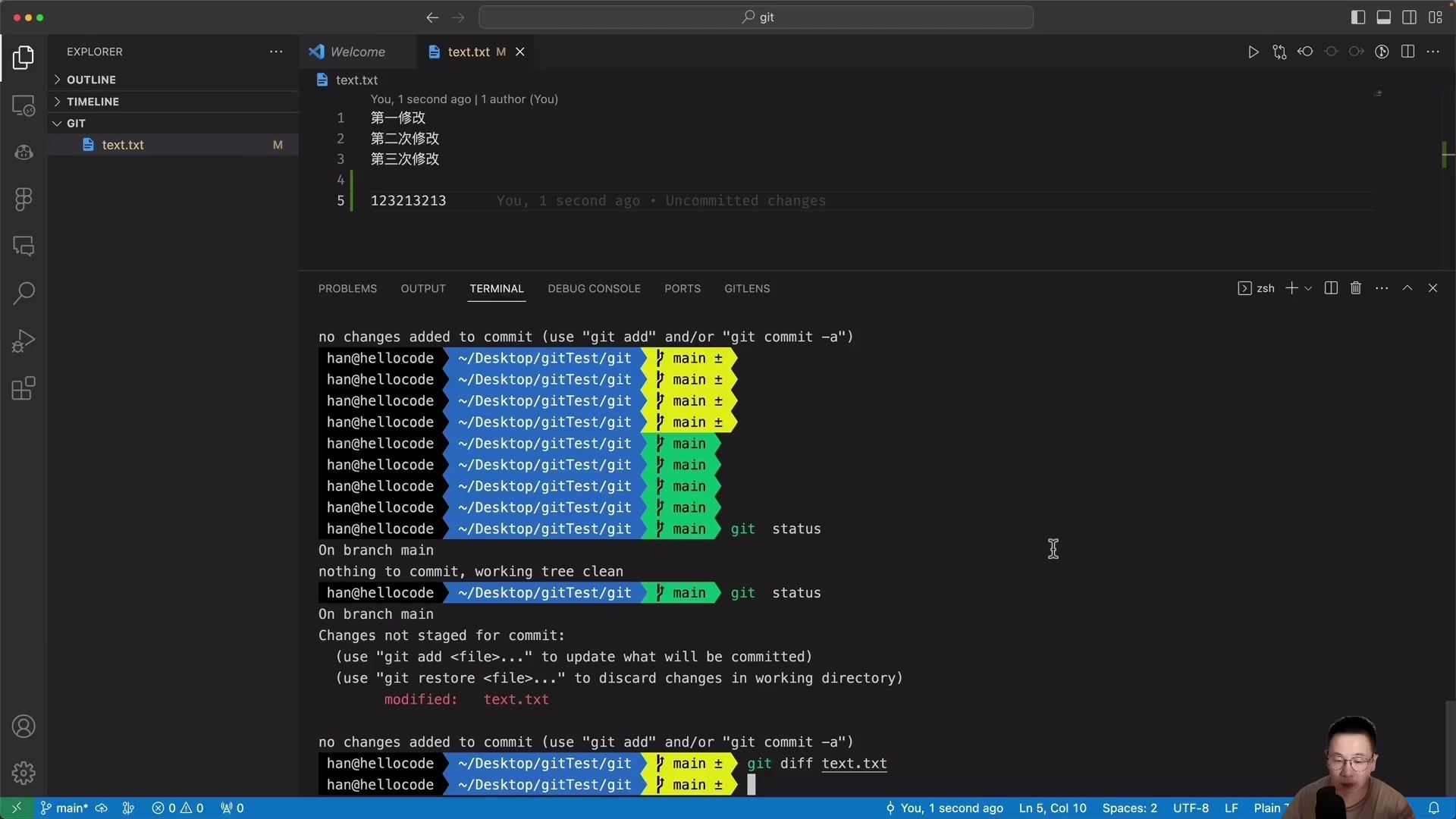Viewport: 1456px width, 819px height.
Task: Select the Welcome editor tab
Action: 356,52
